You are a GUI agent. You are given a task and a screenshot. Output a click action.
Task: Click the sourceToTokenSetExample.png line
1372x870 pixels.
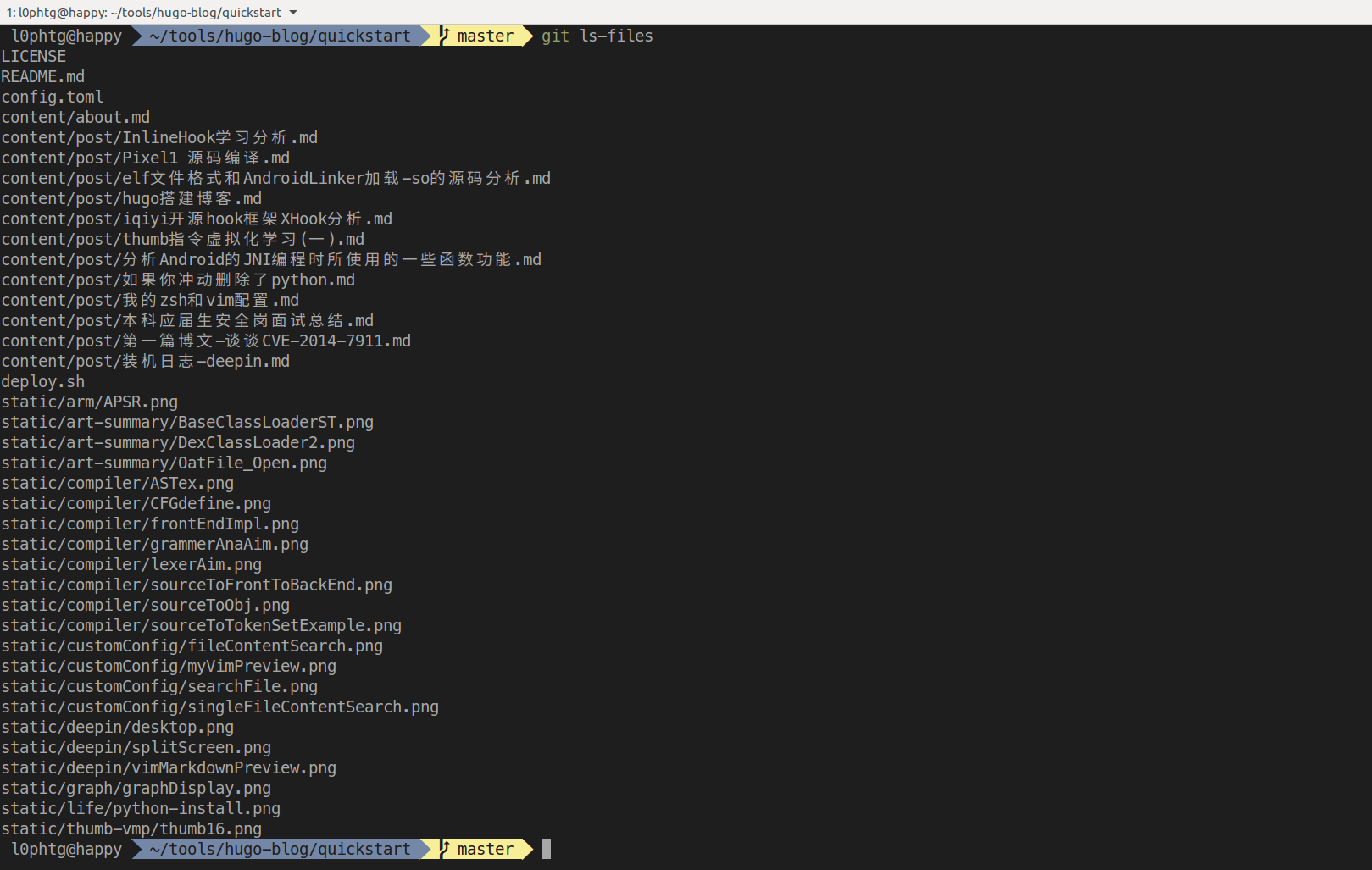tap(202, 625)
